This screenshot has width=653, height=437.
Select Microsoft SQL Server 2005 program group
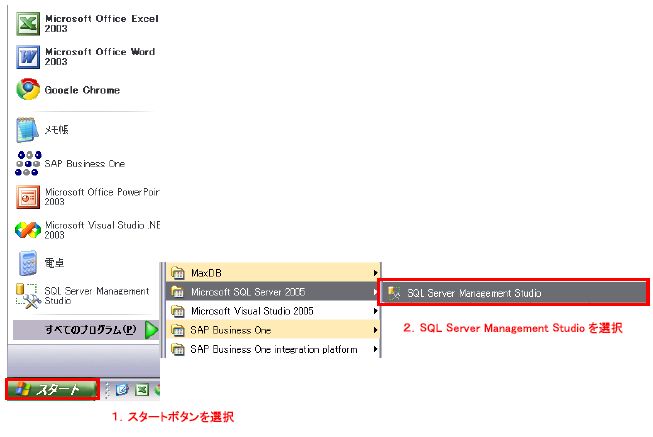(x=273, y=292)
